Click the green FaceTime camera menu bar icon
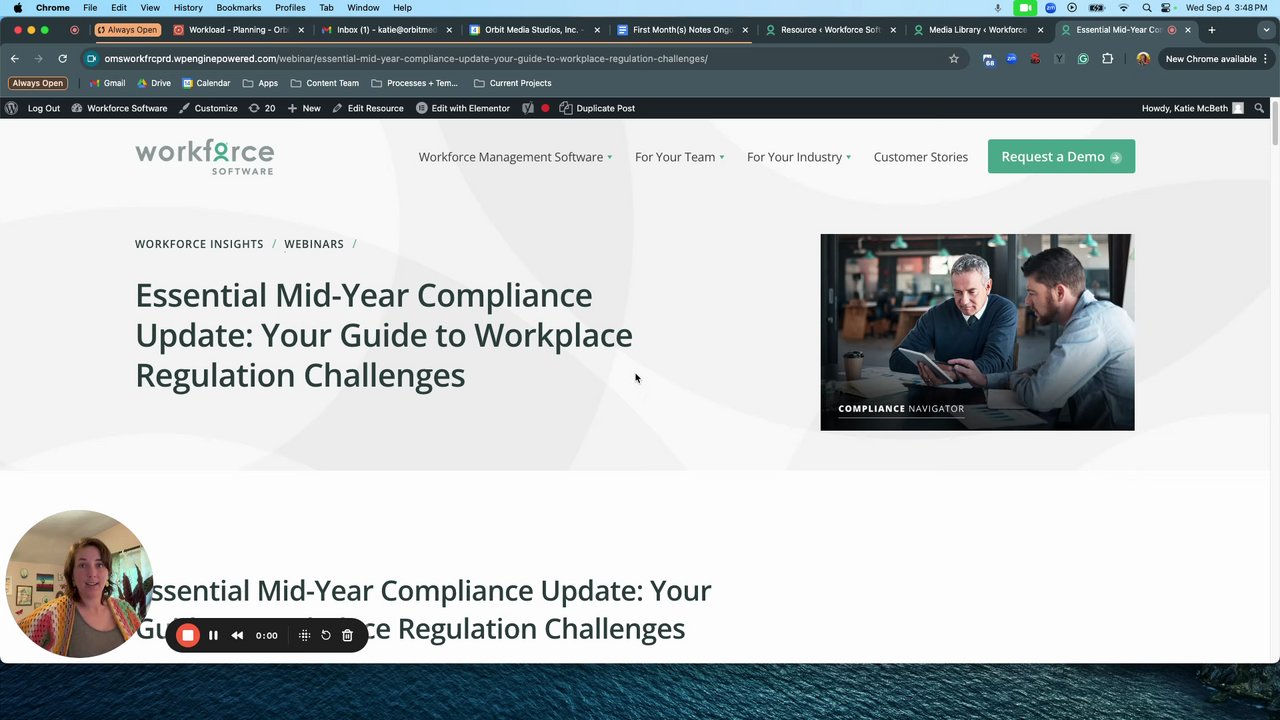This screenshot has width=1280, height=720. point(1025,8)
